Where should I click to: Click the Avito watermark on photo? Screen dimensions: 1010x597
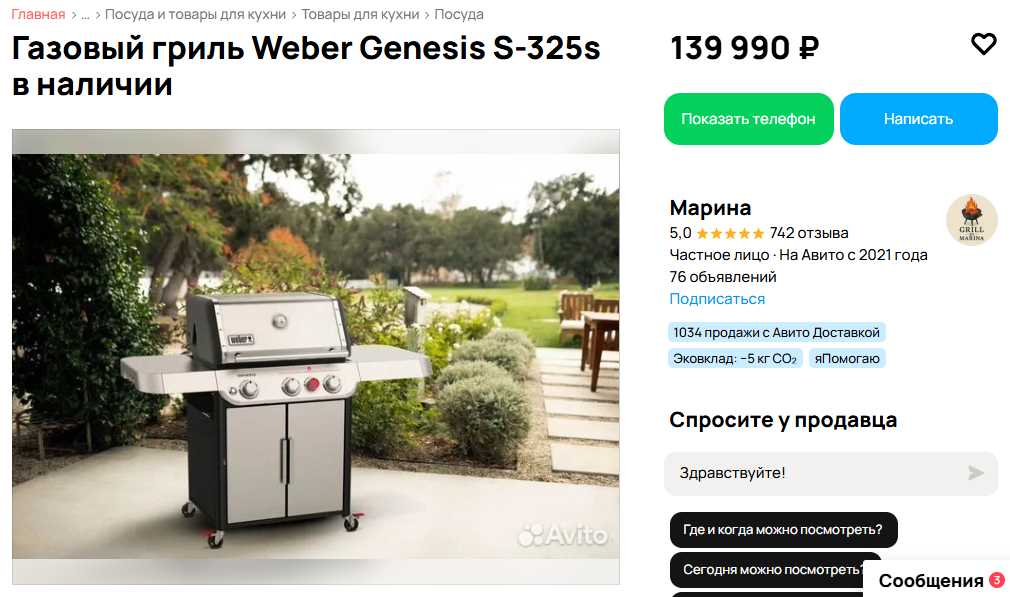(563, 535)
